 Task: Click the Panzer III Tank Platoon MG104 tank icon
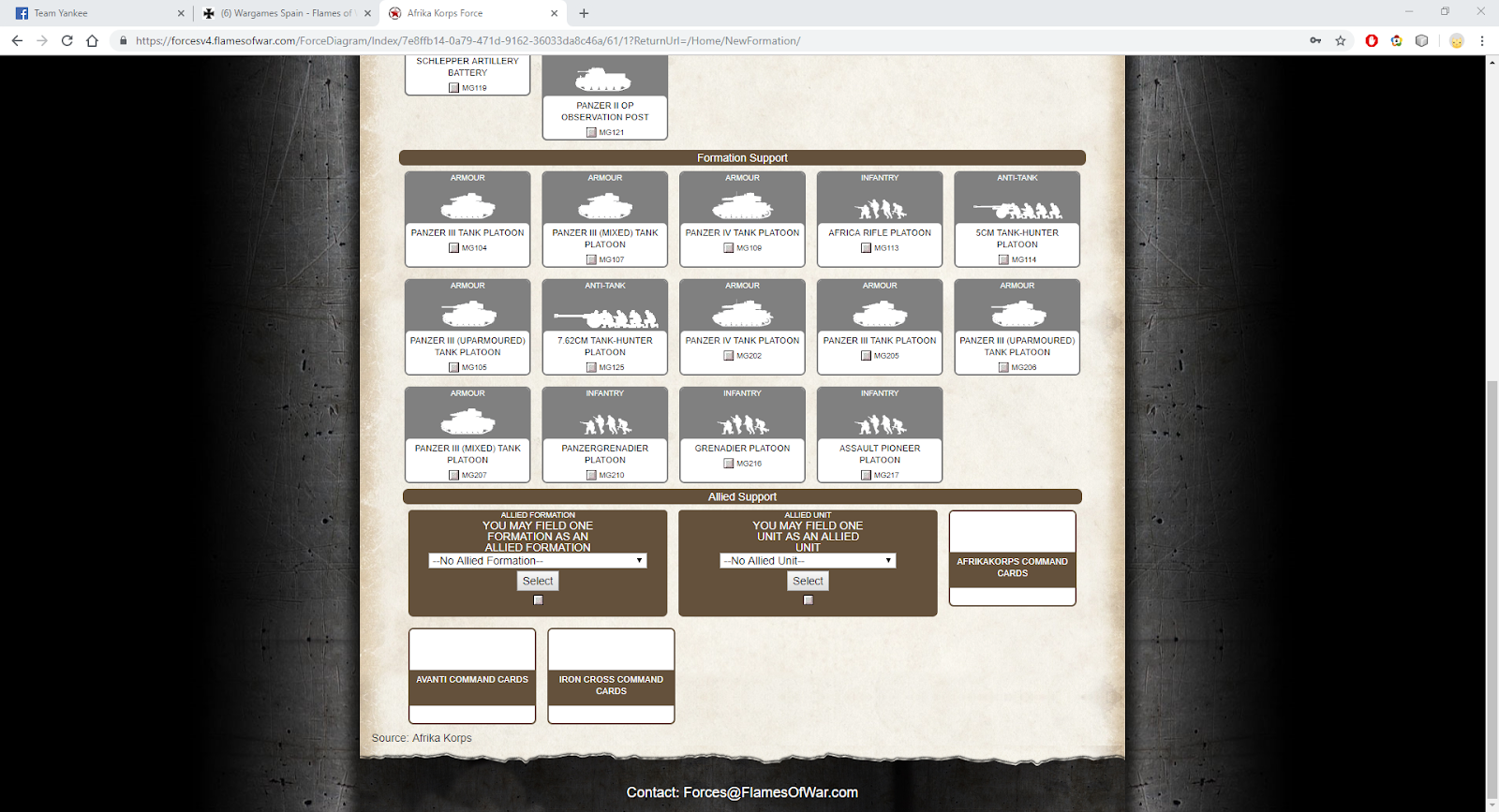(468, 205)
